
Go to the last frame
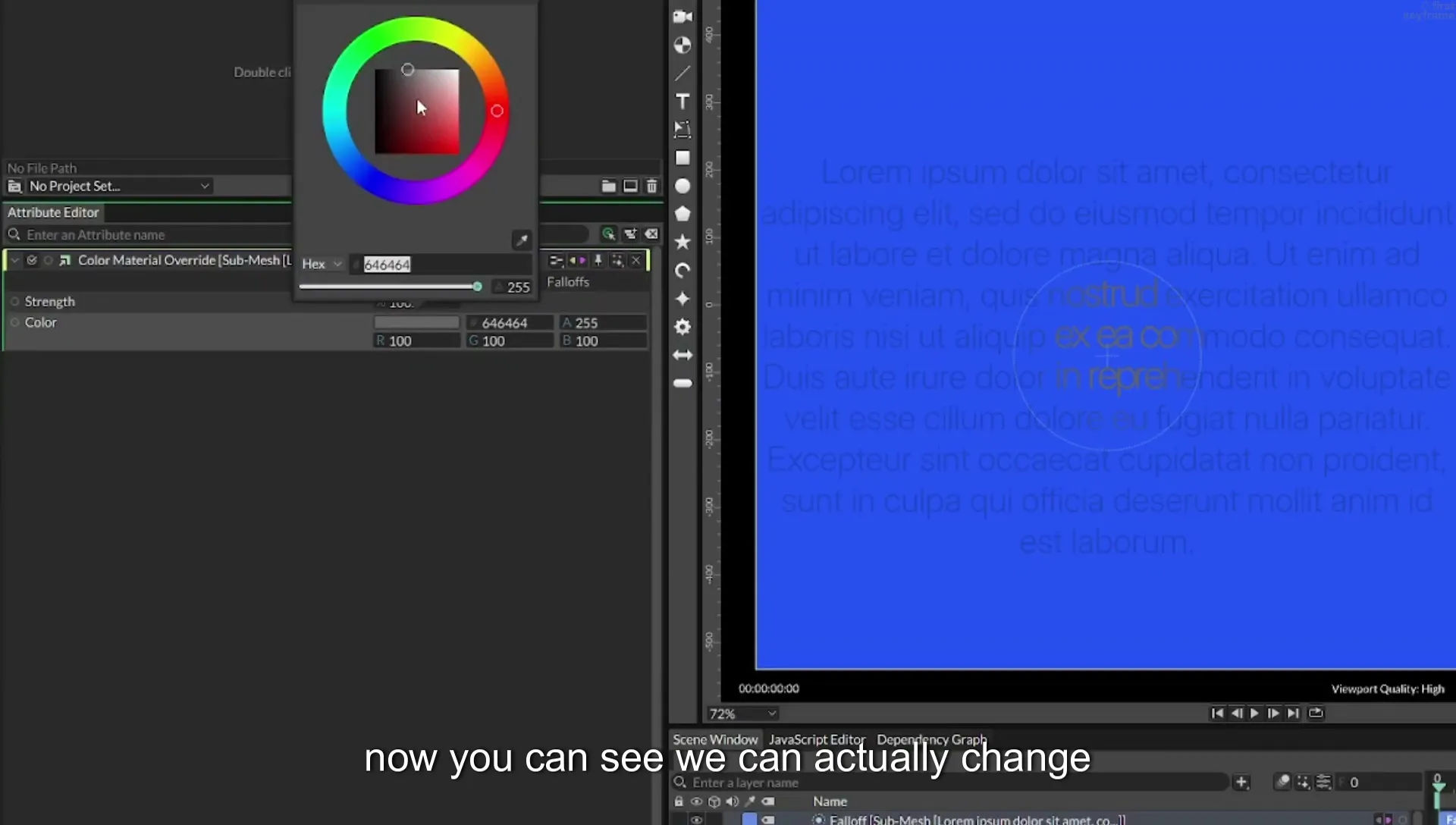coord(1293,713)
